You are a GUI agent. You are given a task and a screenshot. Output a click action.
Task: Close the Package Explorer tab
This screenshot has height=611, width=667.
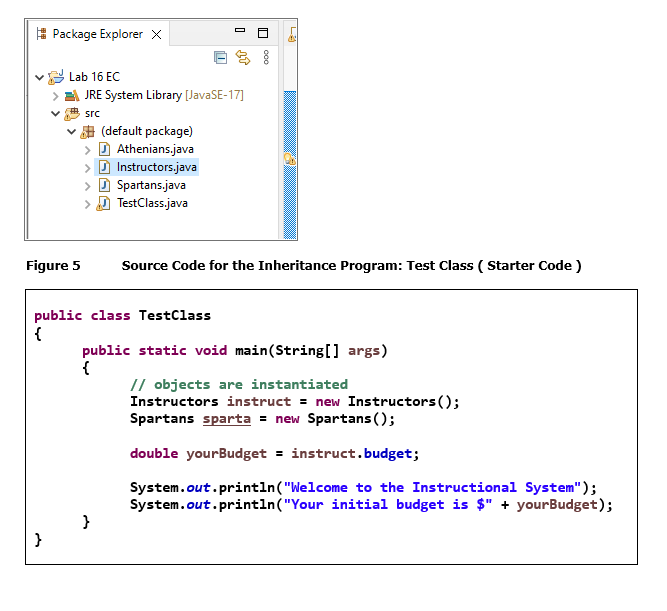[157, 34]
